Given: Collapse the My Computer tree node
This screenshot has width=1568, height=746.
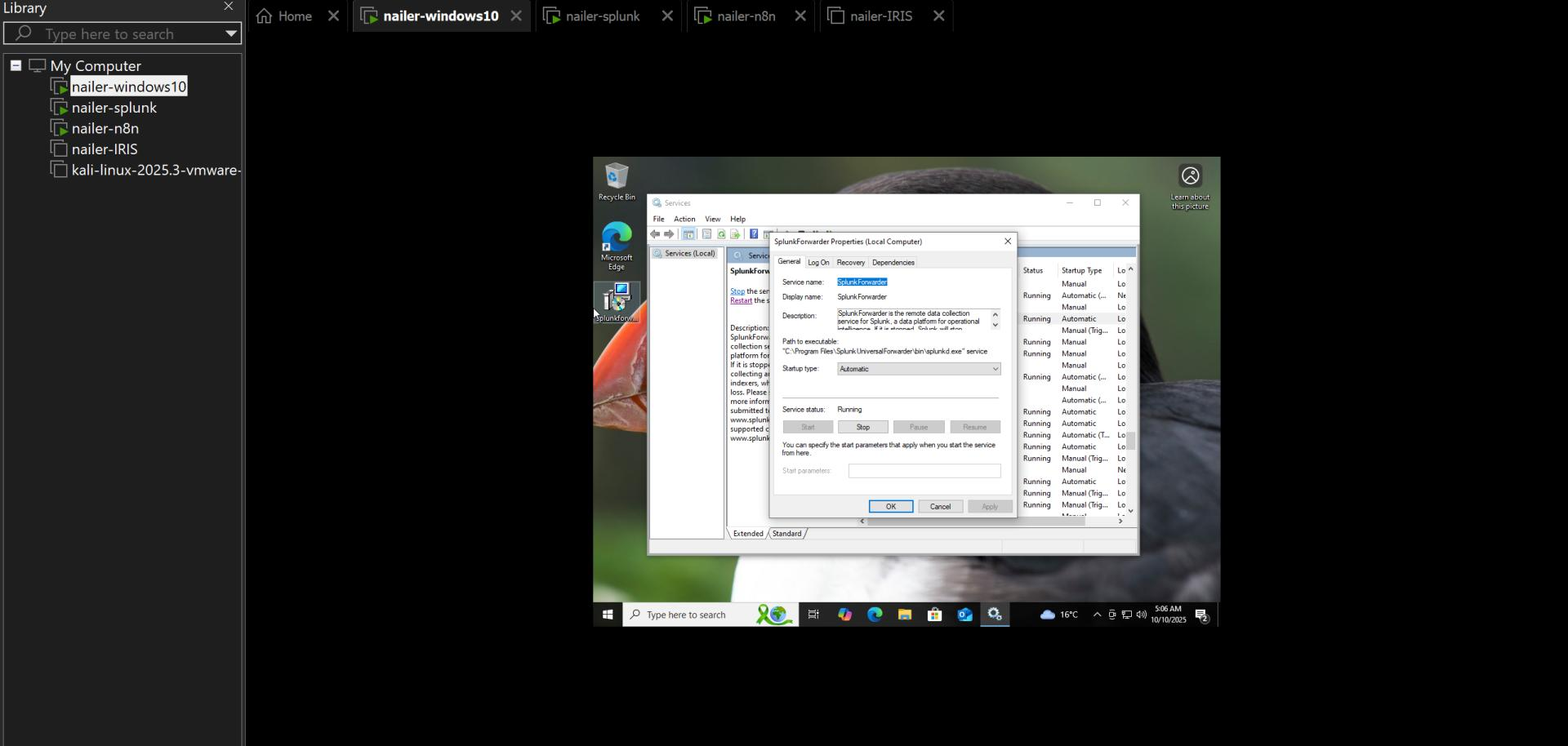Looking at the screenshot, I should pyautogui.click(x=16, y=65).
